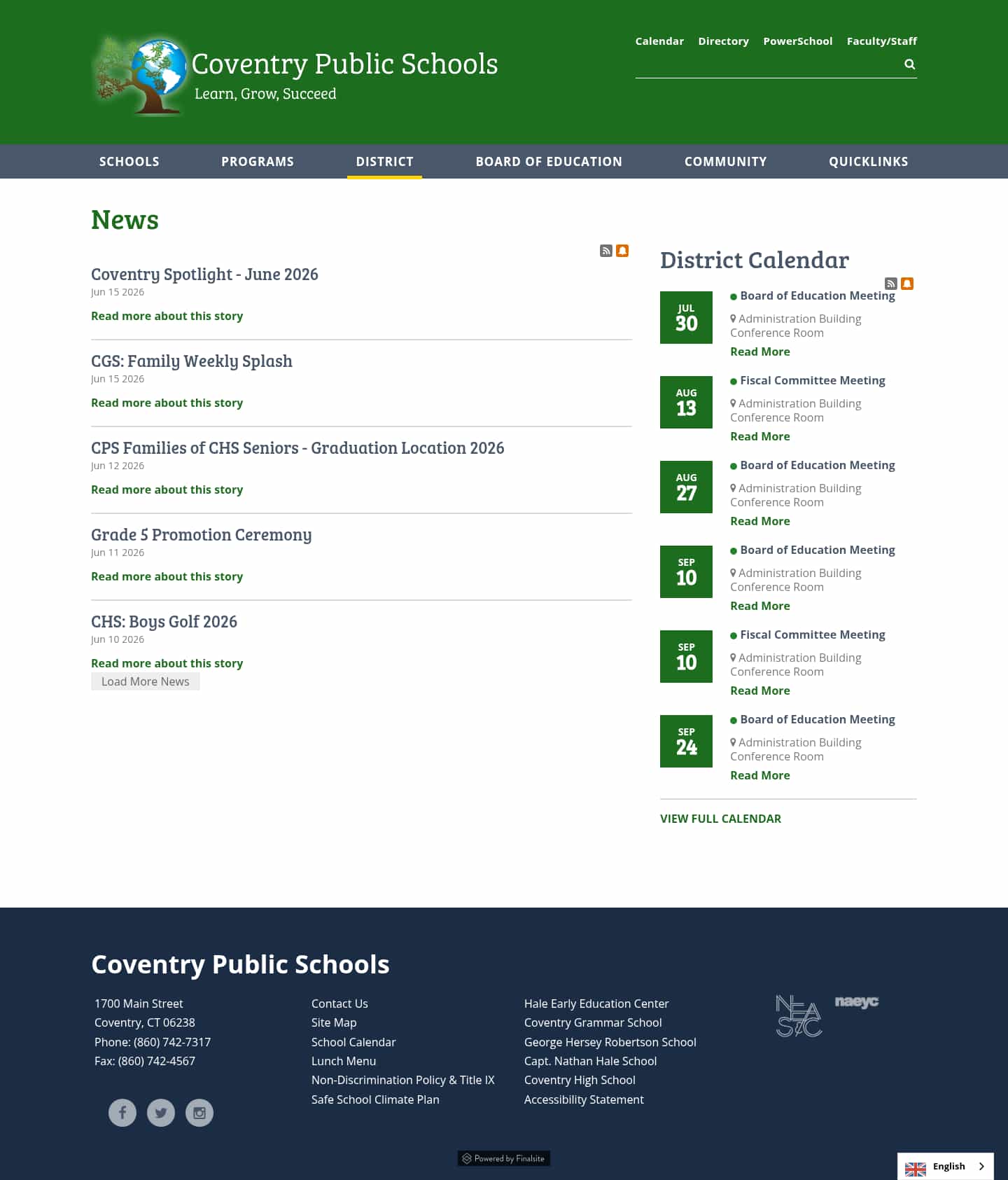Image resolution: width=1008 pixels, height=1180 pixels.
Task: Click the SEP 24 date tile
Action: [x=686, y=741]
